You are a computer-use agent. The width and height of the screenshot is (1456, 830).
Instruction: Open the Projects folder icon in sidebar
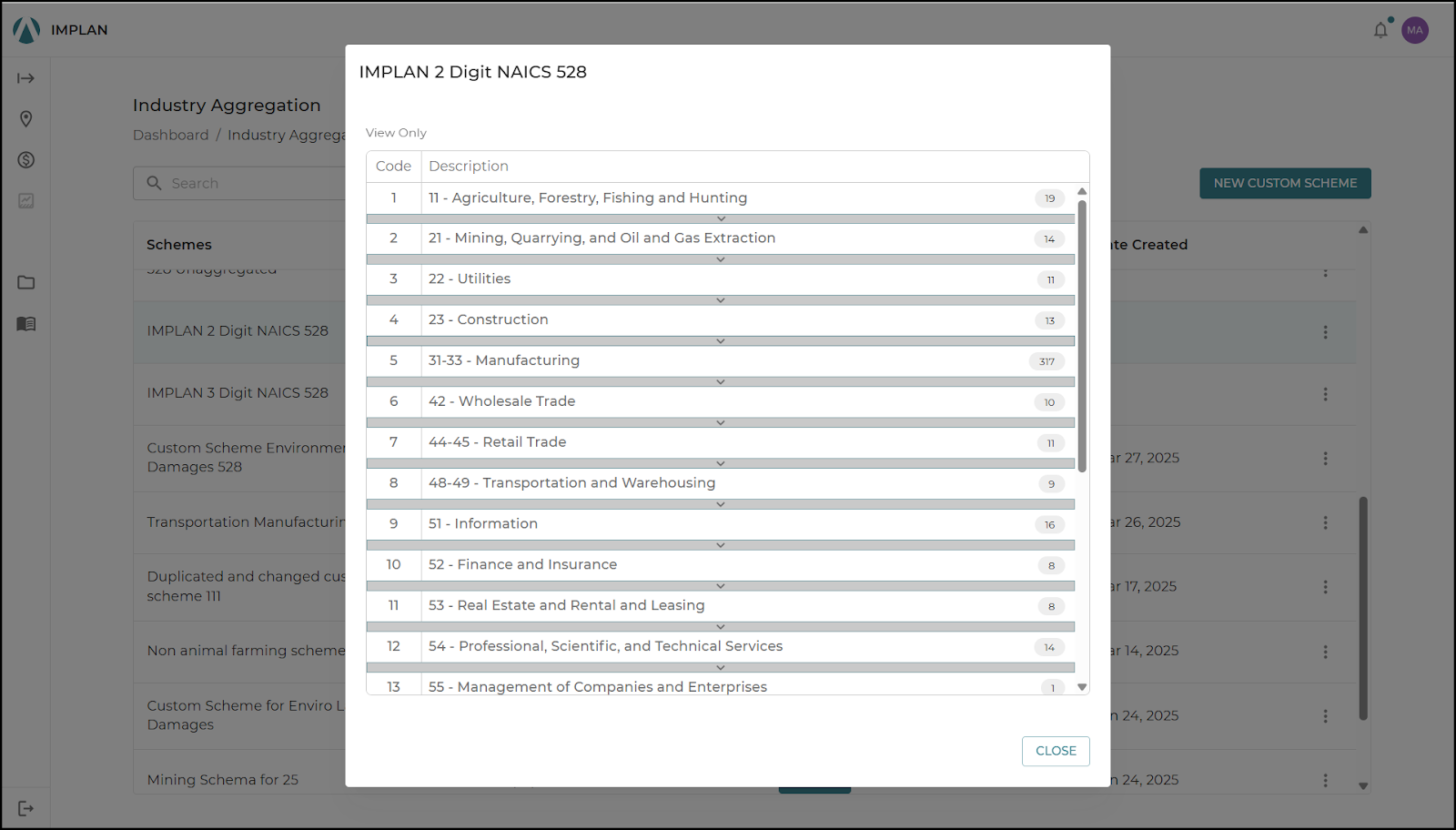coord(25,282)
